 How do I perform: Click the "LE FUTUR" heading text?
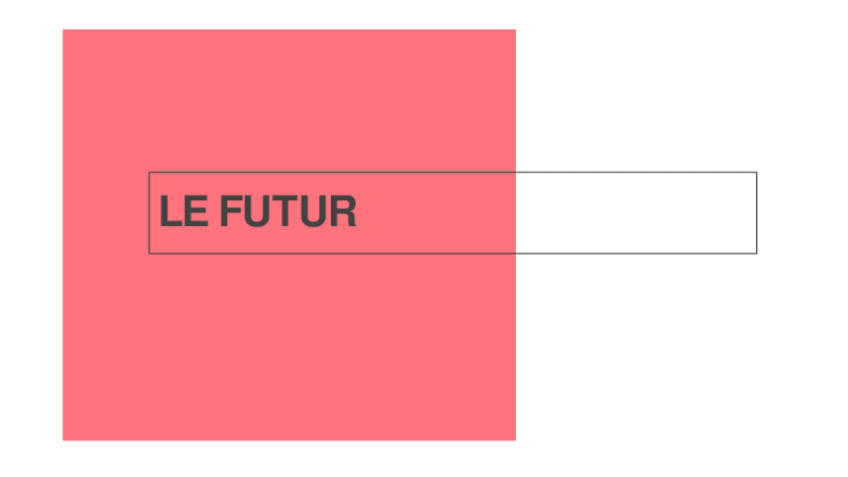click(x=258, y=212)
